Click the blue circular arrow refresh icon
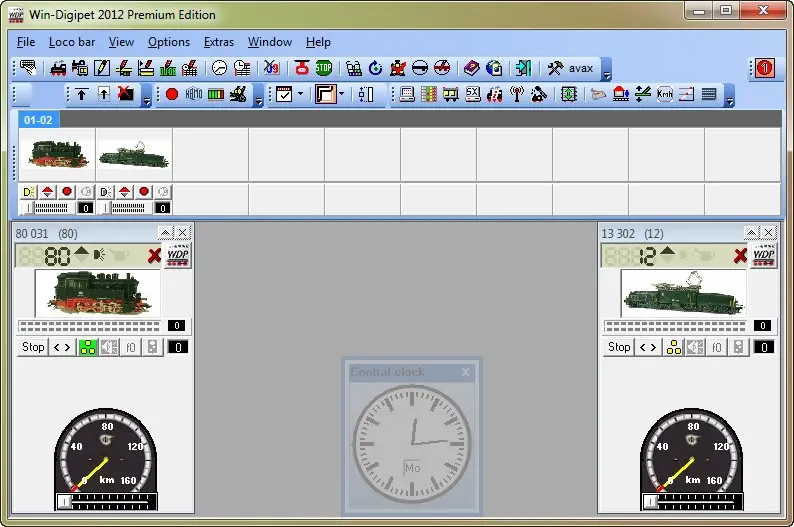This screenshot has height=527, width=794. (375, 68)
